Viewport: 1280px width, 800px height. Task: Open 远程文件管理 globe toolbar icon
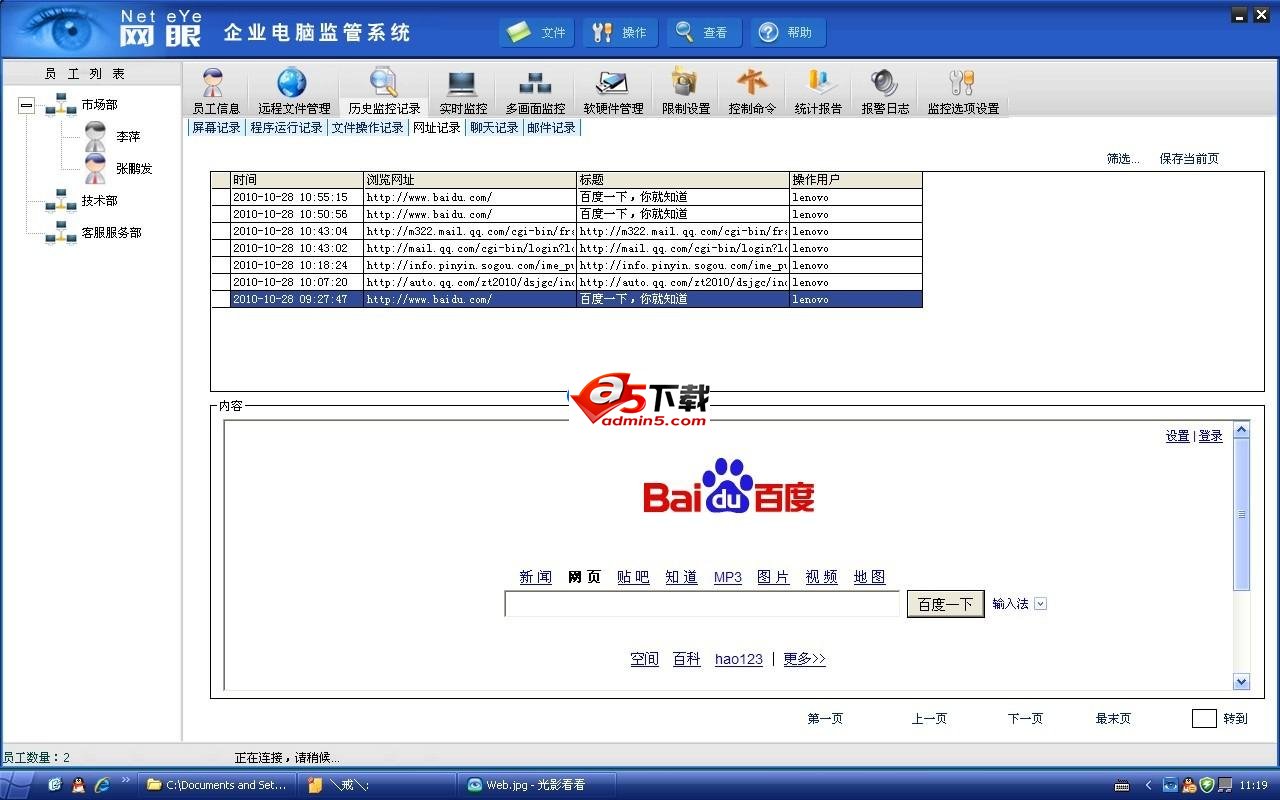[x=293, y=91]
